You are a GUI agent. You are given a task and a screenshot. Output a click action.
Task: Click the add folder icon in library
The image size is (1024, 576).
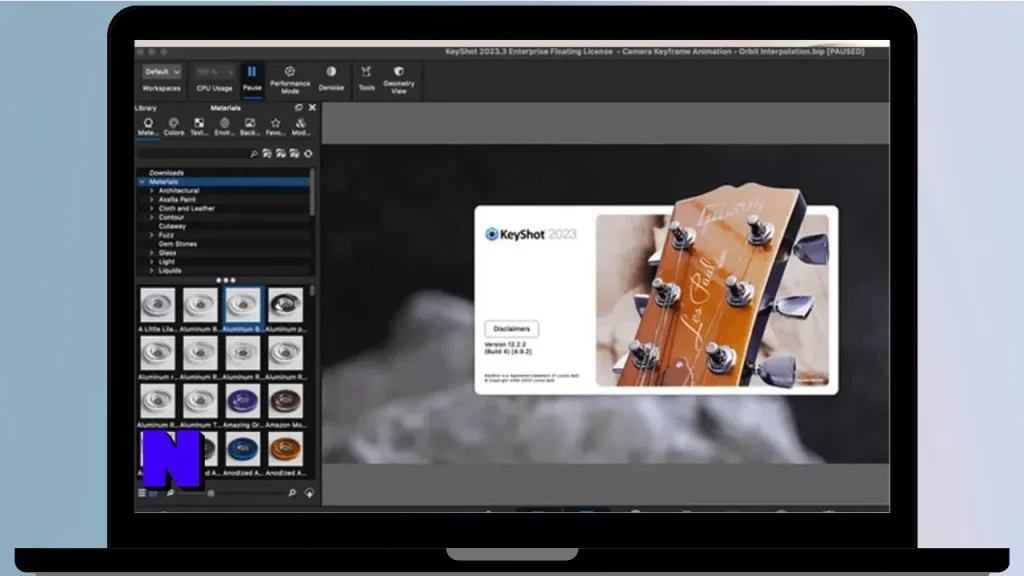point(267,153)
